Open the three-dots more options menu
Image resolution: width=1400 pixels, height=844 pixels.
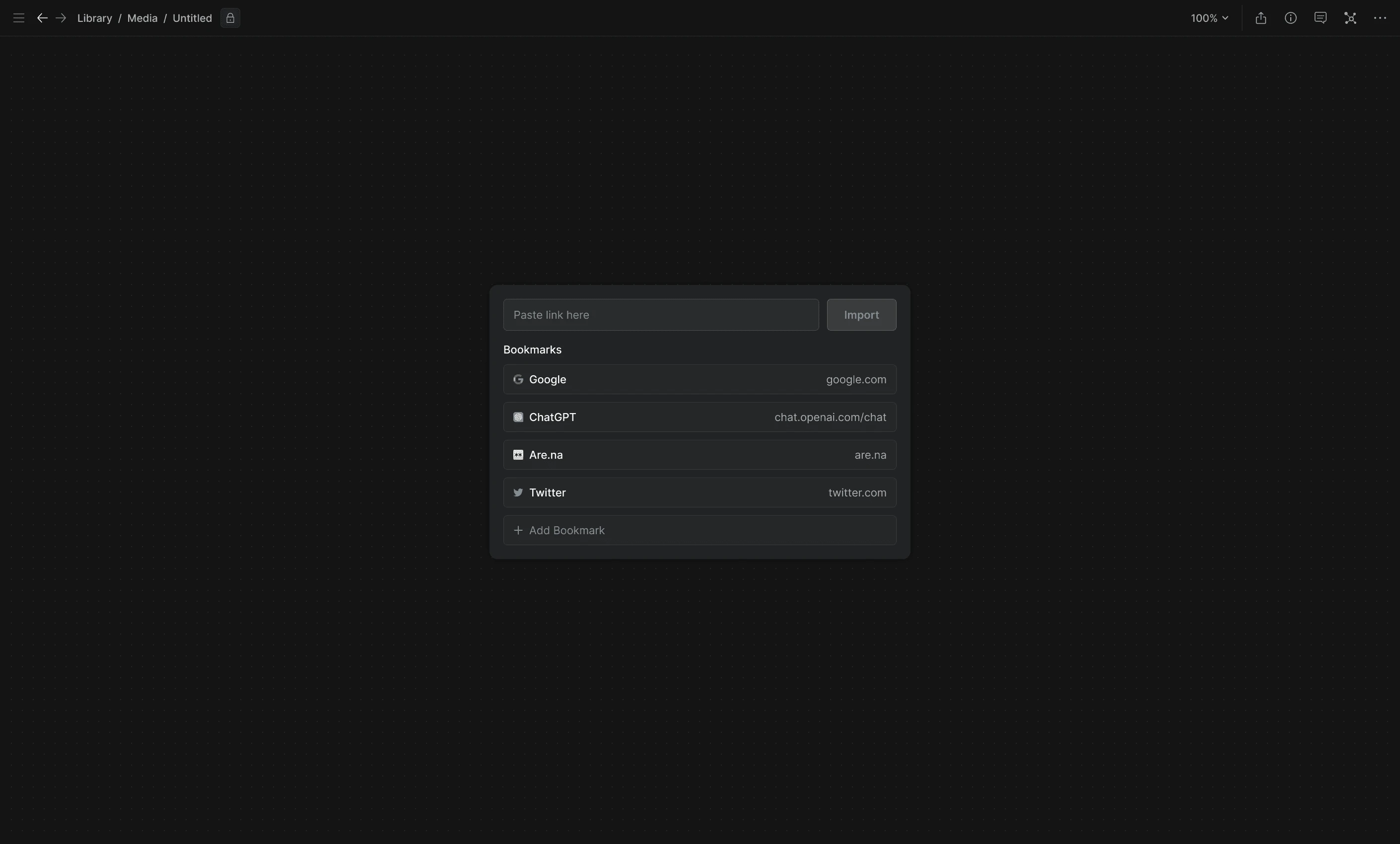[1380, 18]
